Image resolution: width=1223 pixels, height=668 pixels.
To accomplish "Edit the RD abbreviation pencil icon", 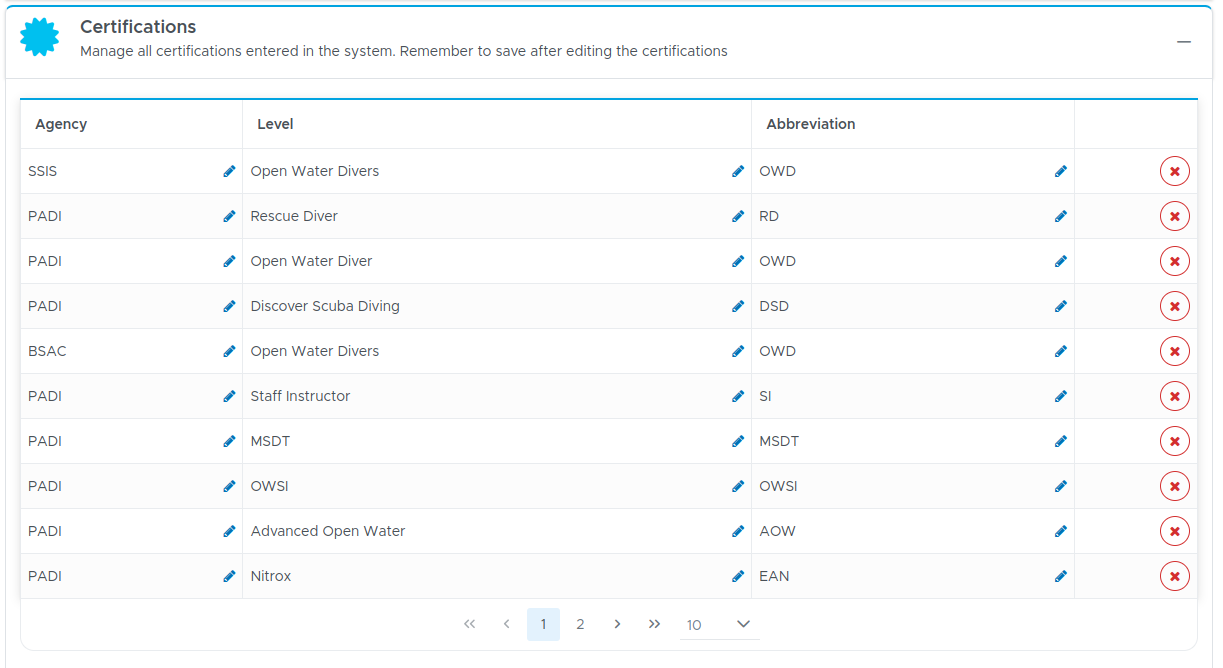I will [1061, 216].
